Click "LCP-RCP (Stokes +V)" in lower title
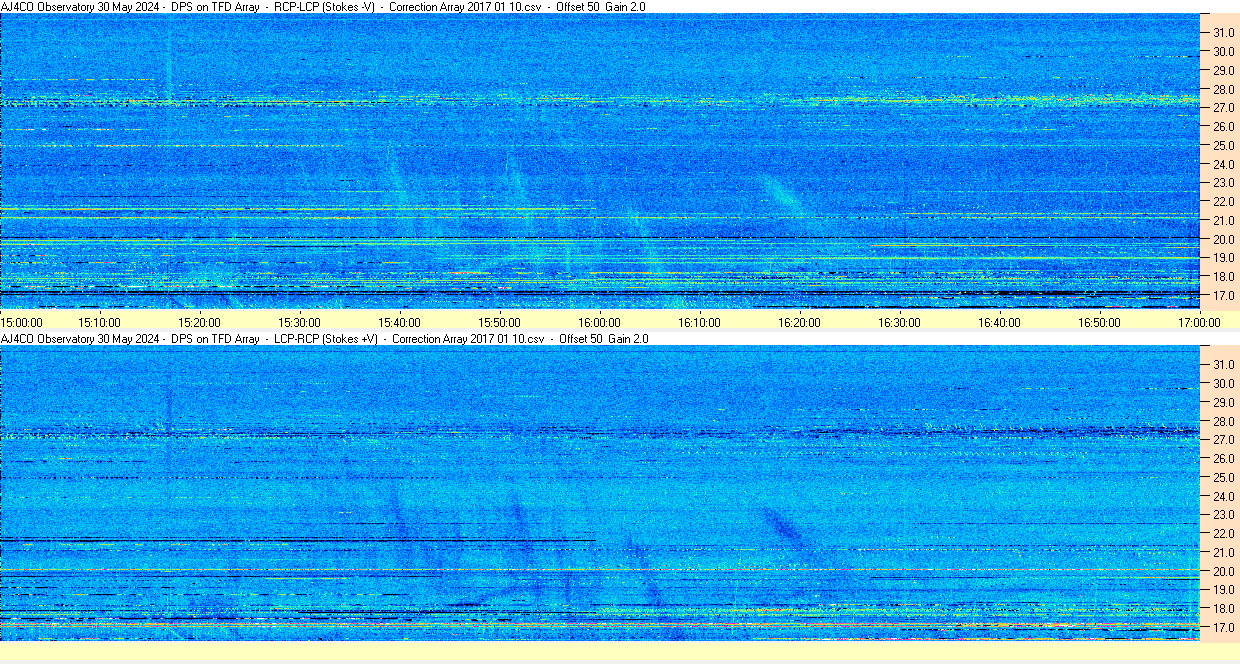 pos(327,339)
